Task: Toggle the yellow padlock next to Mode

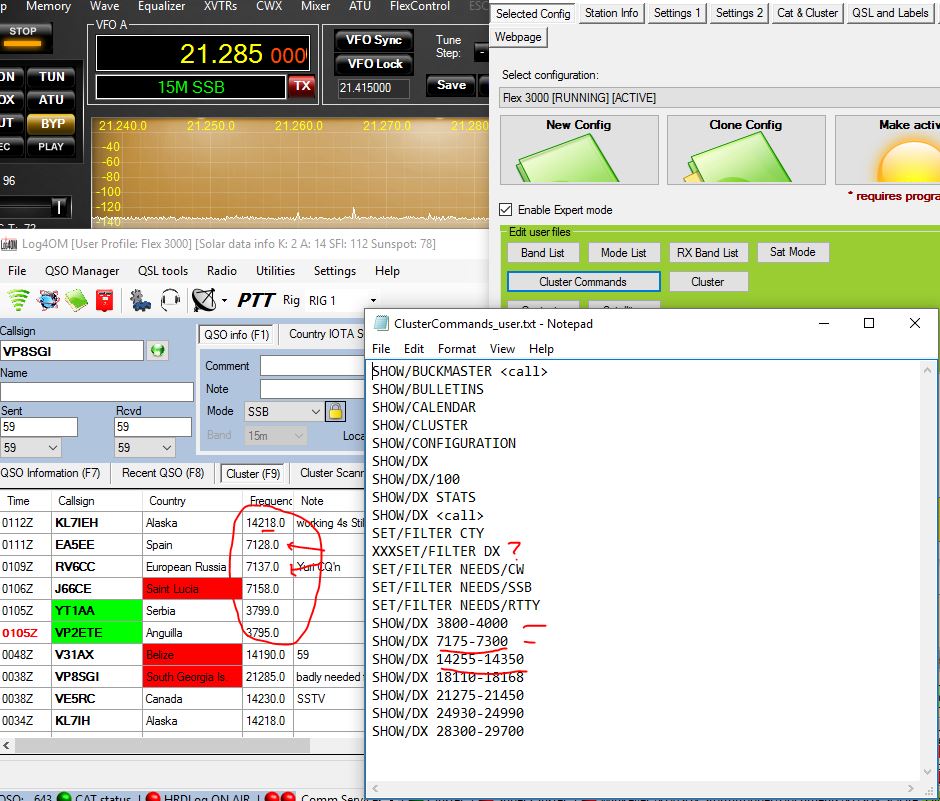Action: coord(336,411)
